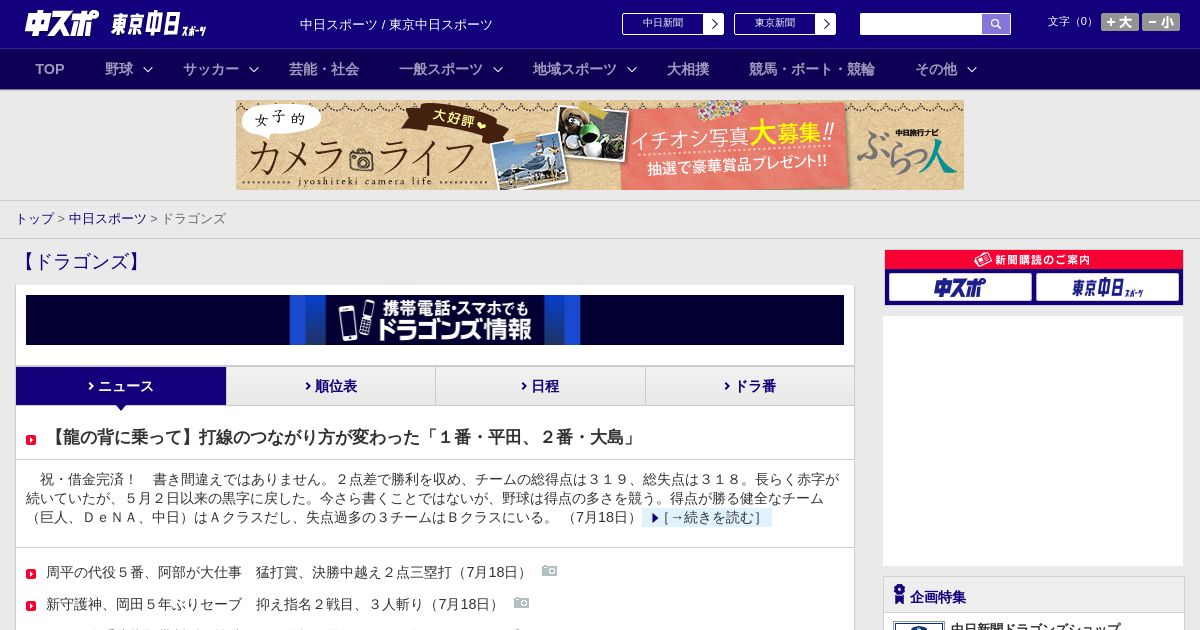Expand the 野球 dropdown chevron
Screen dimensions: 1200x630
coord(148,70)
